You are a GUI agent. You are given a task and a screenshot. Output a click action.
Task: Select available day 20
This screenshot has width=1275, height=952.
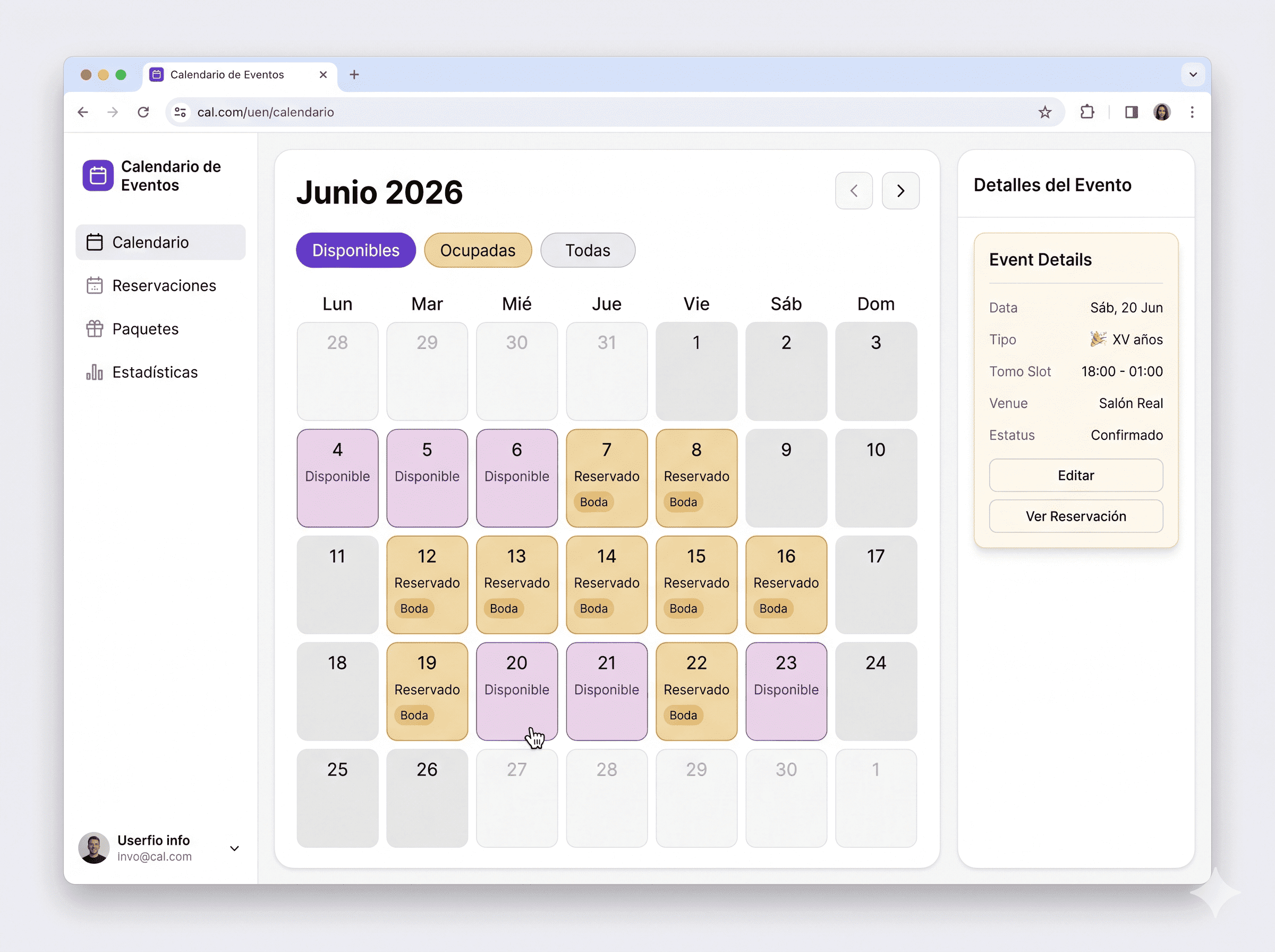tap(517, 691)
